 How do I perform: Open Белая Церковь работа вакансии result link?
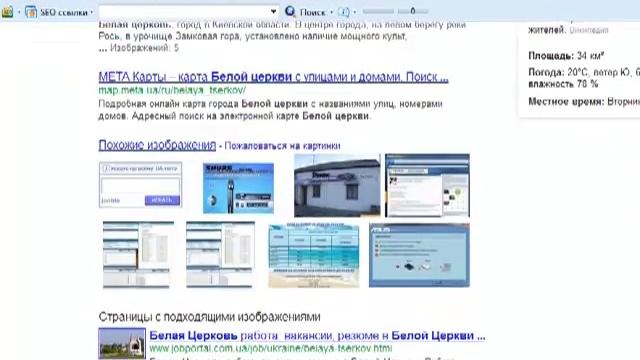coord(317,336)
